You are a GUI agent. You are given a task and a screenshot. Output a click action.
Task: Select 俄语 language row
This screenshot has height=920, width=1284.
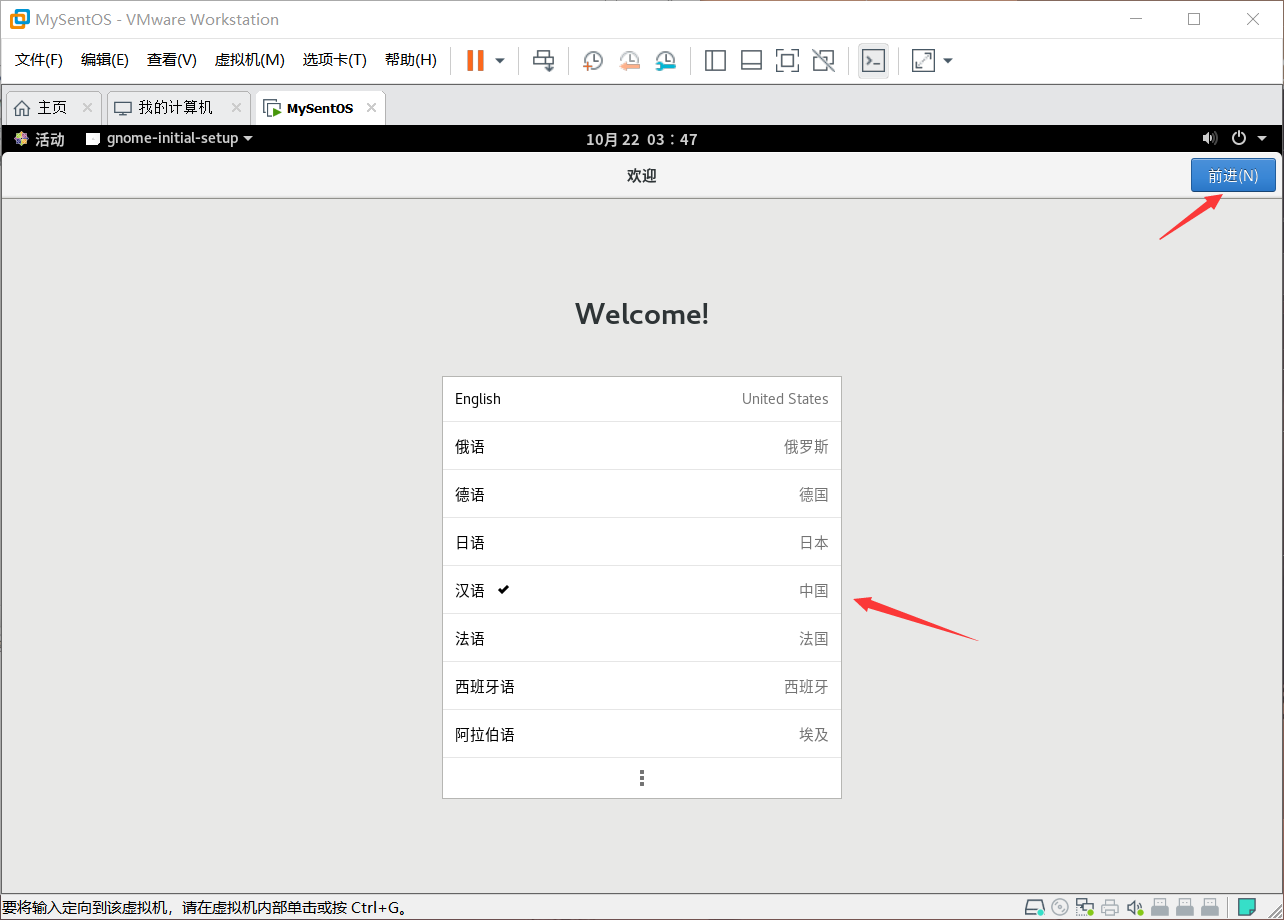tap(642, 446)
